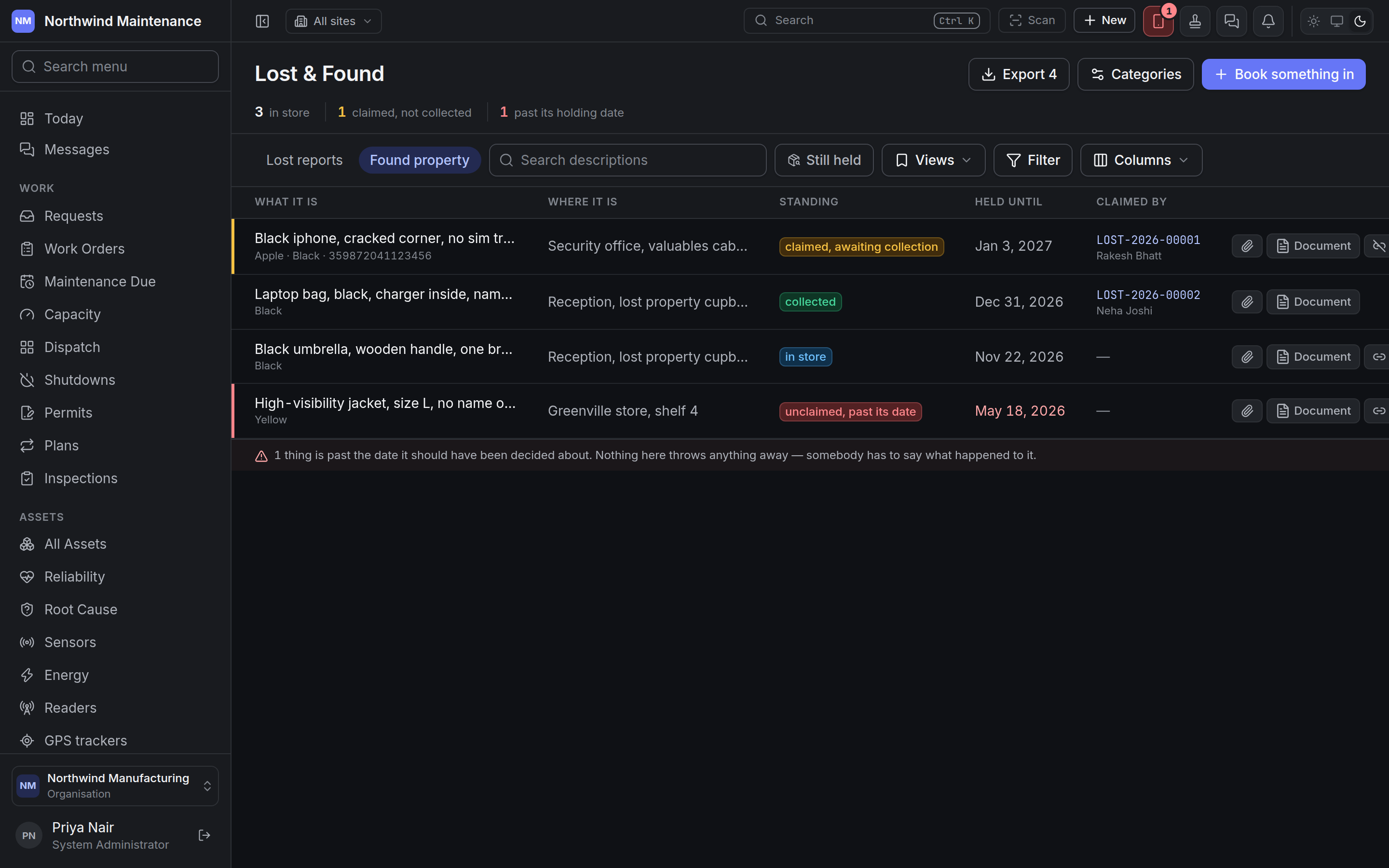Expand the Views dropdown
The height and width of the screenshot is (868, 1389).
933,160
